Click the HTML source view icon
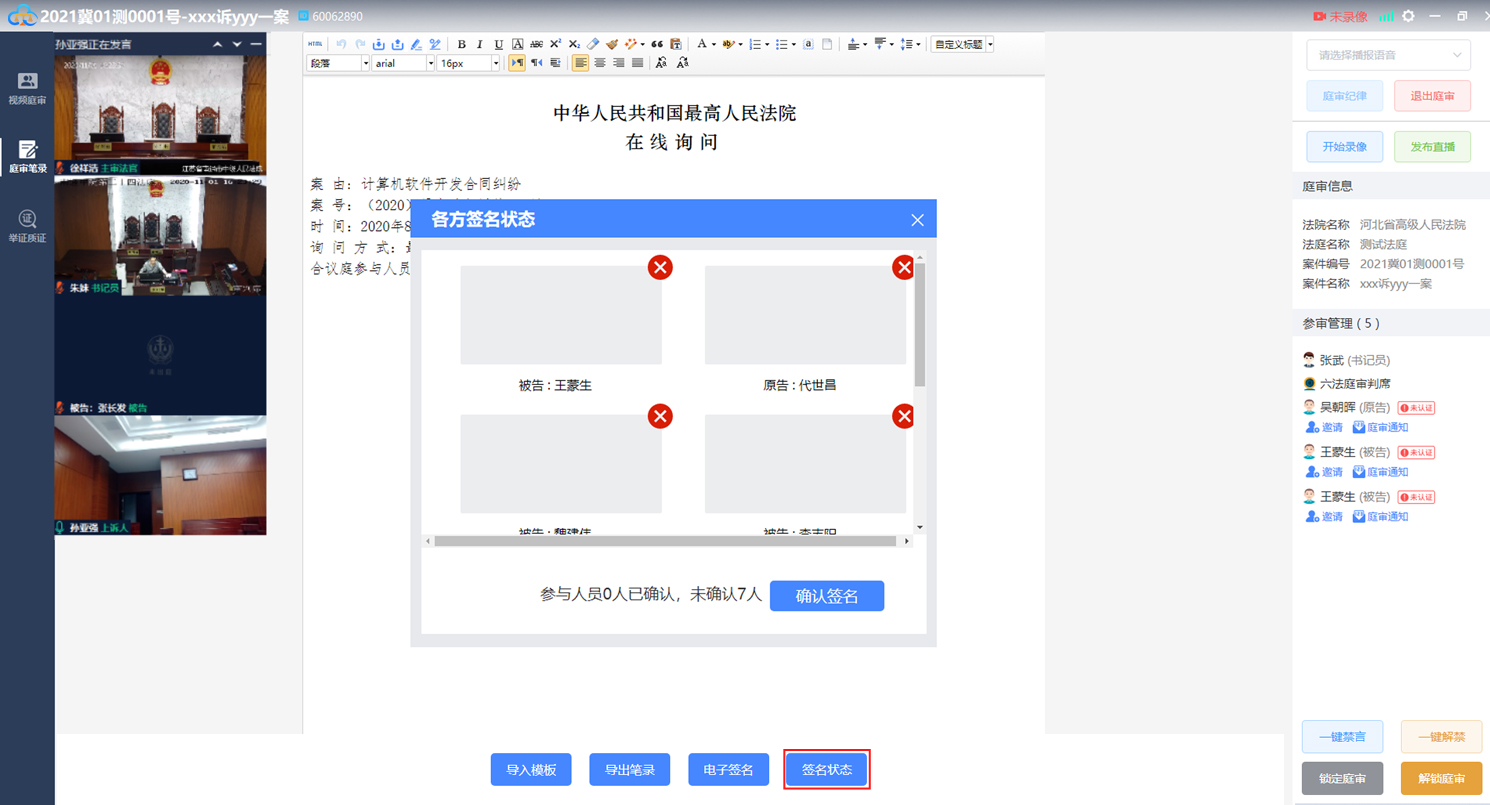The height and width of the screenshot is (805, 1490). coord(315,44)
